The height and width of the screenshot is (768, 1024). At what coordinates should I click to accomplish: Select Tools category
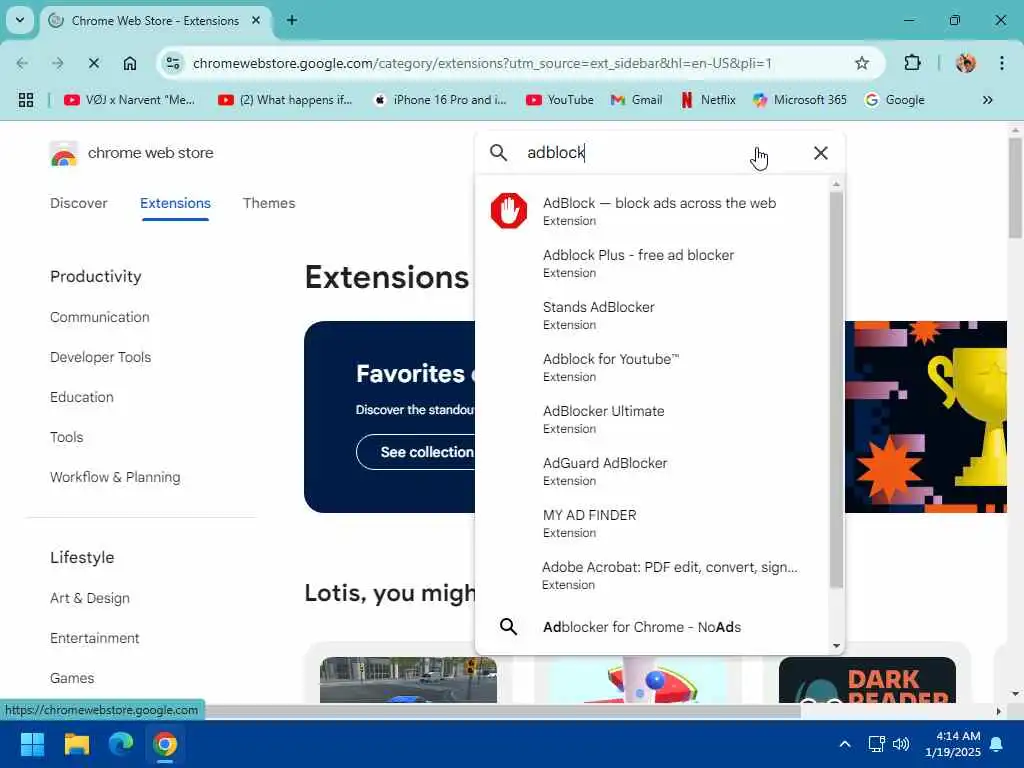(x=67, y=437)
